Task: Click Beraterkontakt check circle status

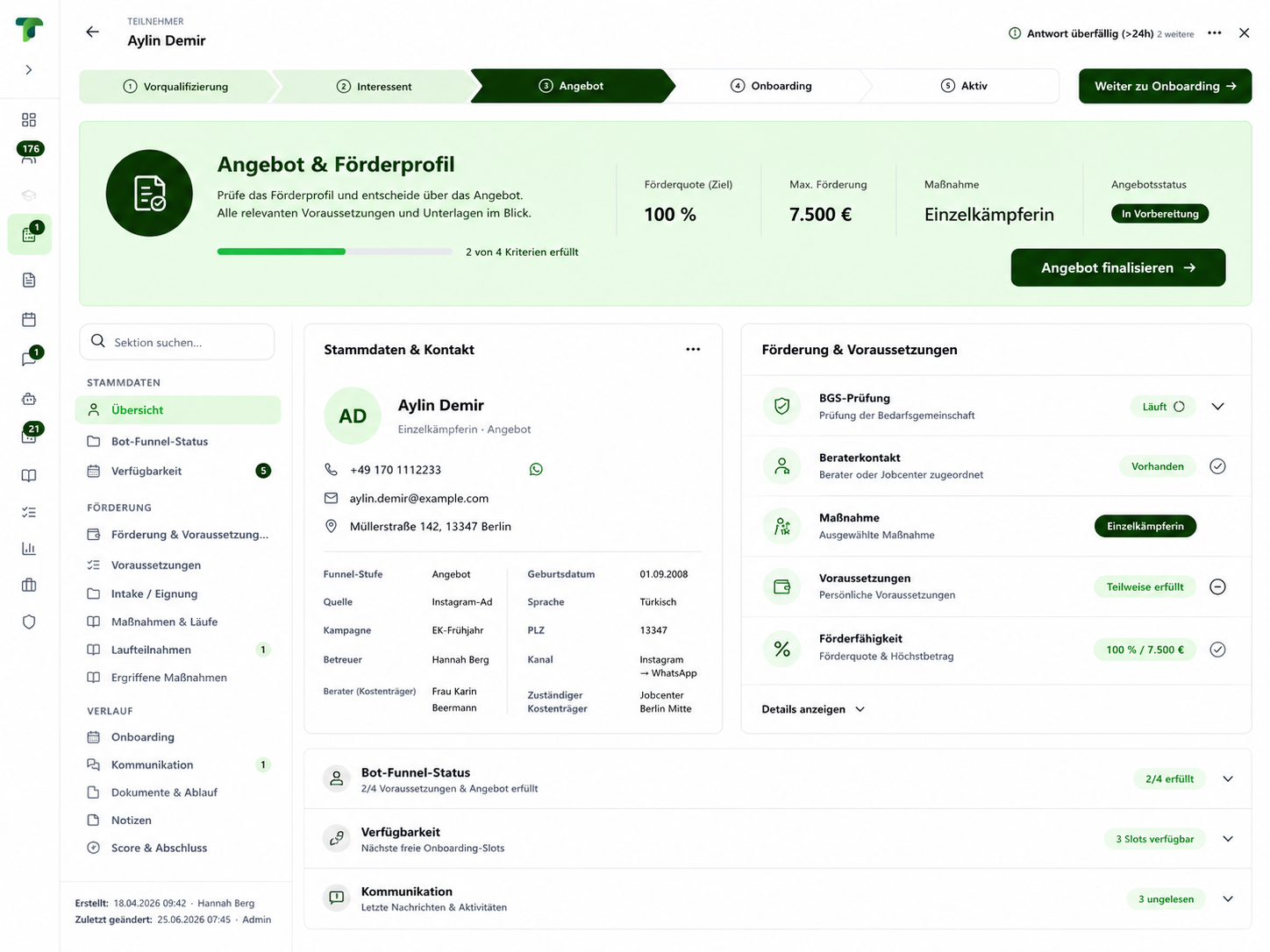Action: tap(1217, 466)
